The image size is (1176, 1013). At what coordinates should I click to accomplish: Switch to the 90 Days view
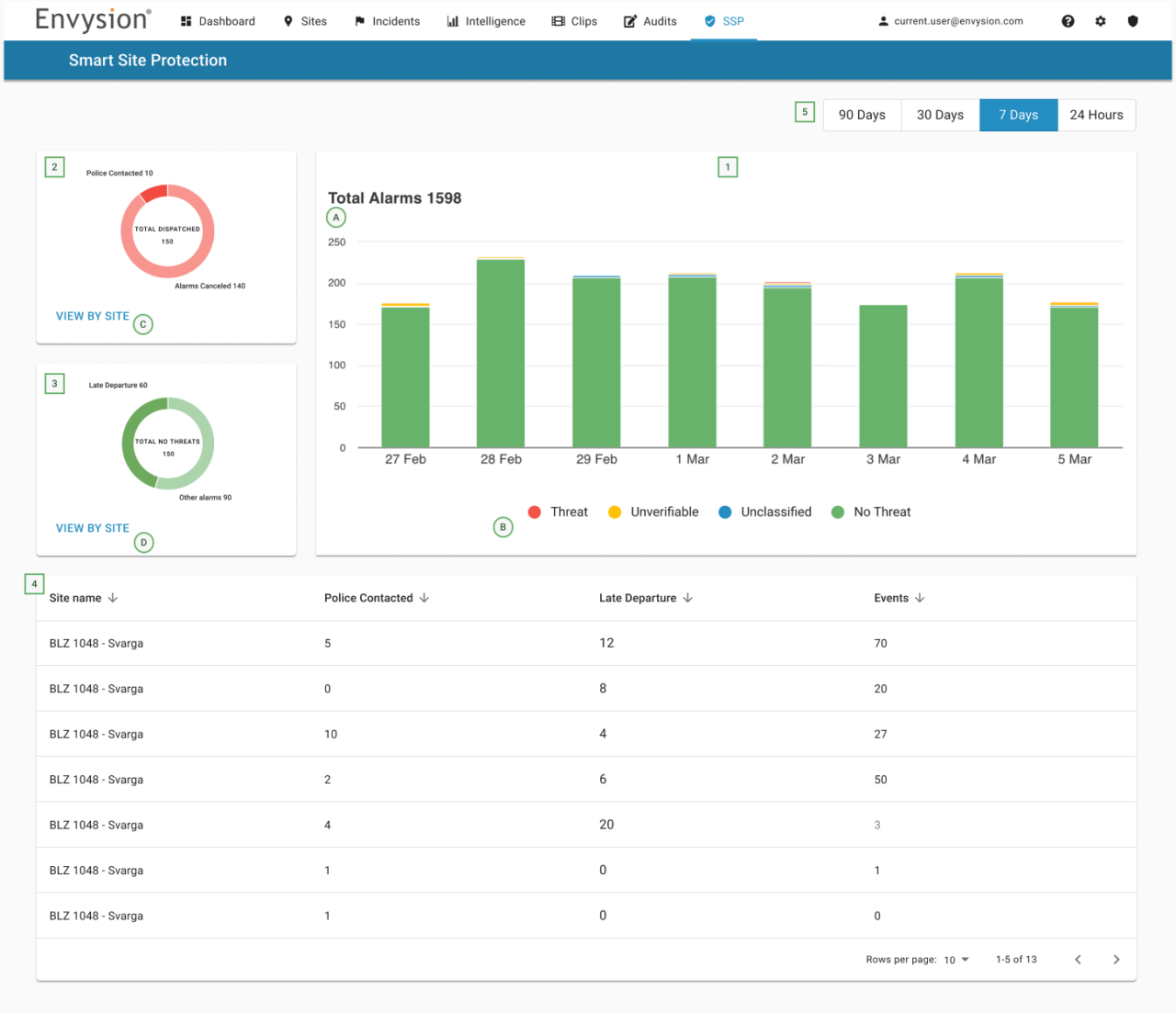(862, 114)
